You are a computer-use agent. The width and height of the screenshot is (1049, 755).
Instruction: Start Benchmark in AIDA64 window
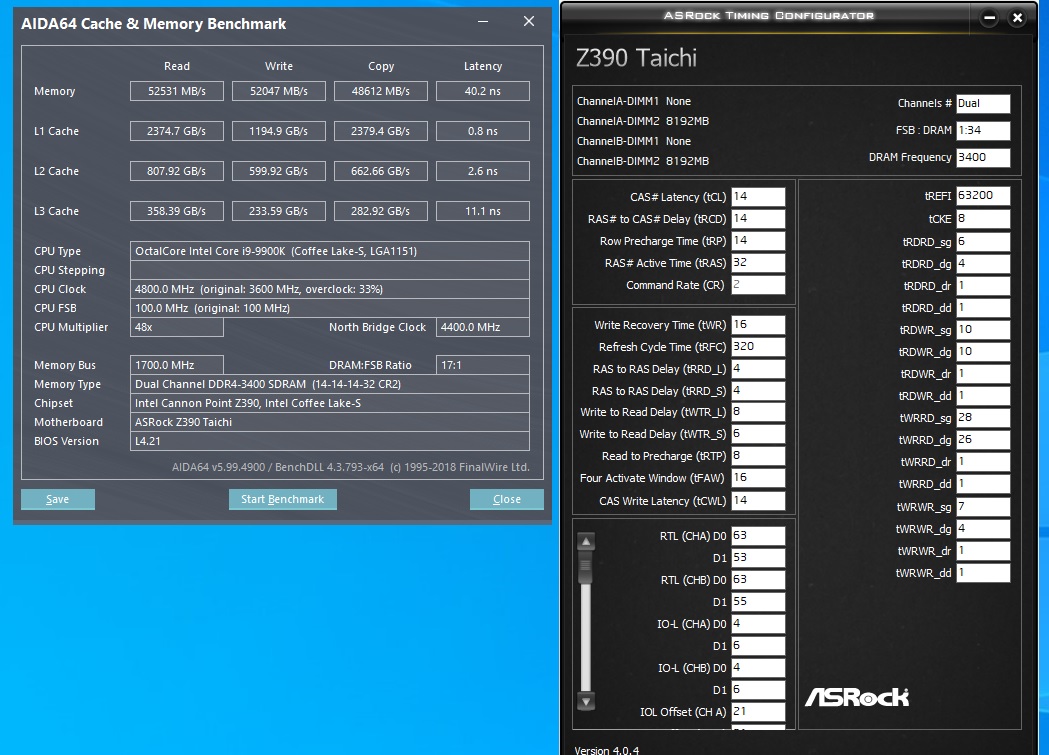282,500
